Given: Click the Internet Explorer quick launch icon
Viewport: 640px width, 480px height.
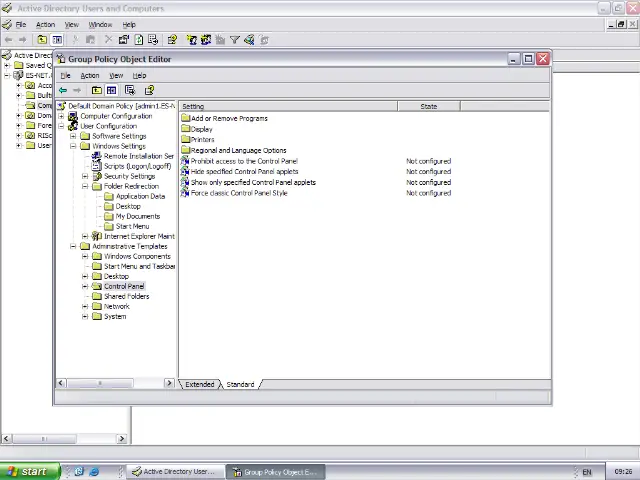Looking at the screenshot, I should [x=94, y=471].
